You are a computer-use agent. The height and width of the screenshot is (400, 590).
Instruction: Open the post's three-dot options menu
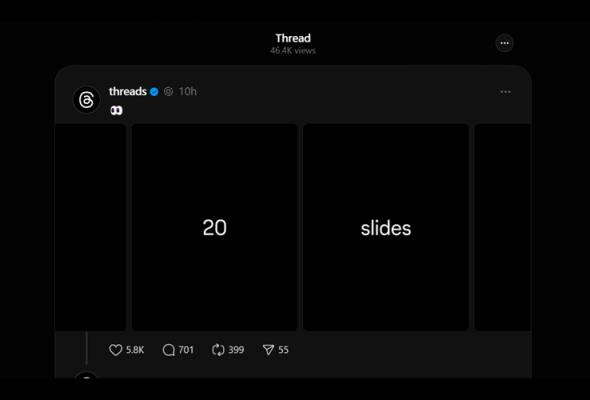pyautogui.click(x=505, y=92)
